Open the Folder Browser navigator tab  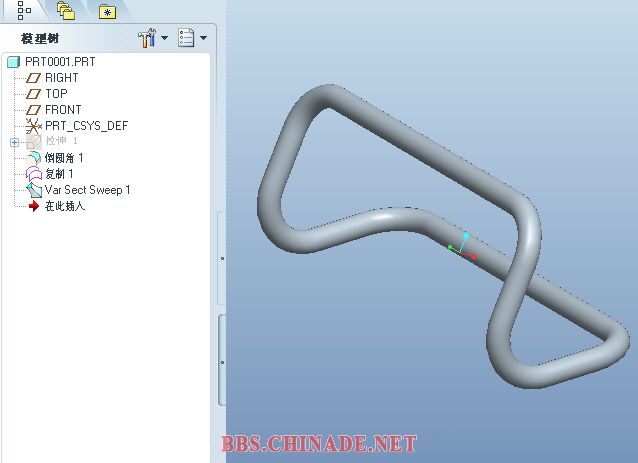tap(66, 11)
